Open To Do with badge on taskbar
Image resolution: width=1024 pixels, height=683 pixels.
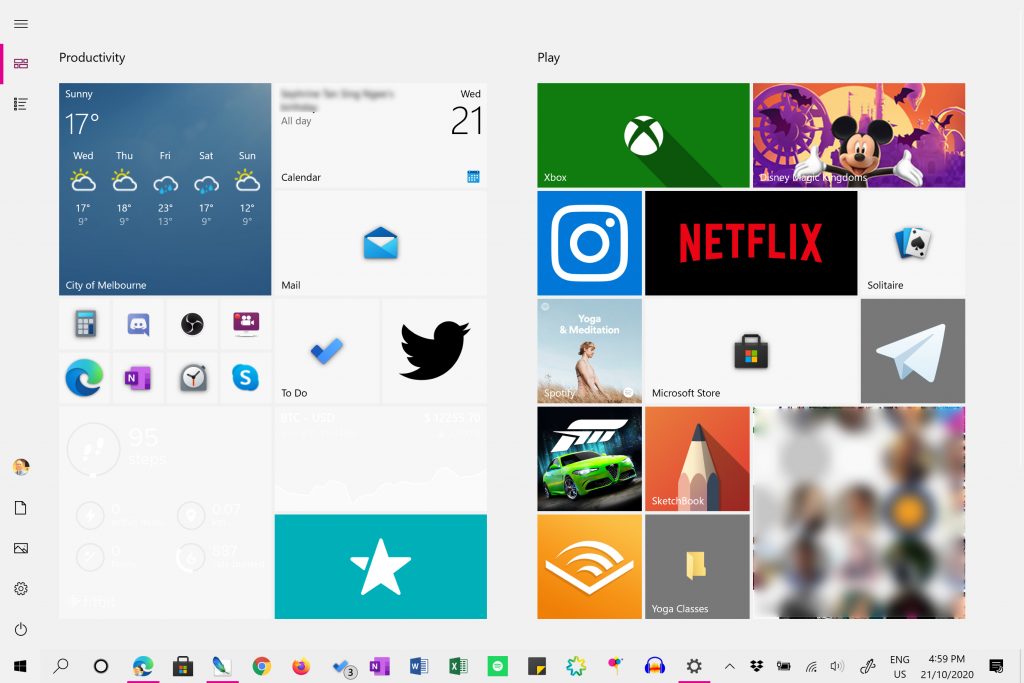click(x=343, y=667)
